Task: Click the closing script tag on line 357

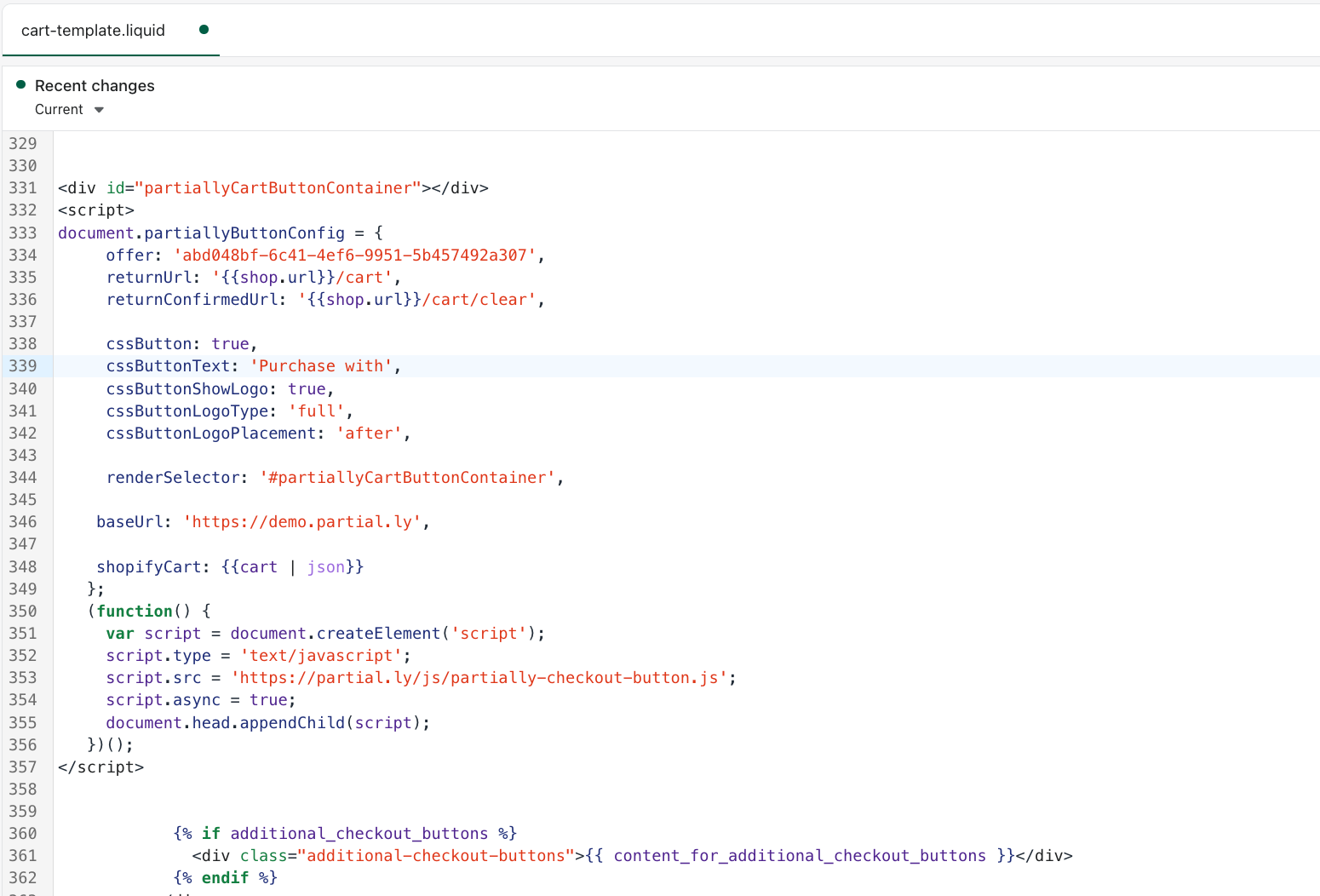Action: click(100, 767)
